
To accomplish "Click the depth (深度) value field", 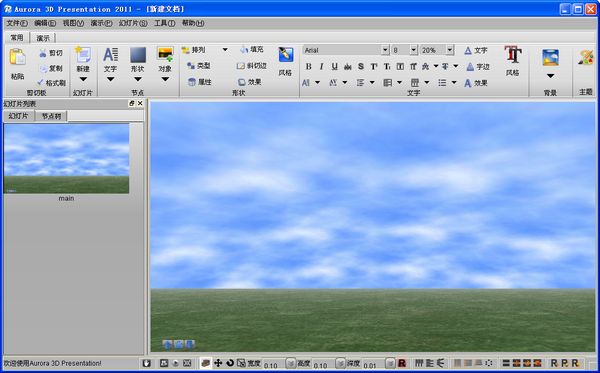I will pos(373,364).
